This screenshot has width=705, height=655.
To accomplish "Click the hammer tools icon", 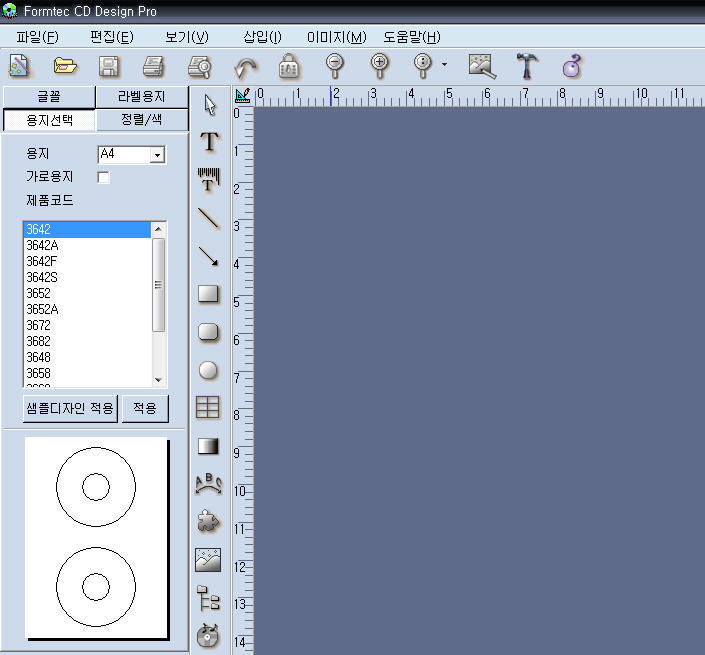I will (527, 66).
